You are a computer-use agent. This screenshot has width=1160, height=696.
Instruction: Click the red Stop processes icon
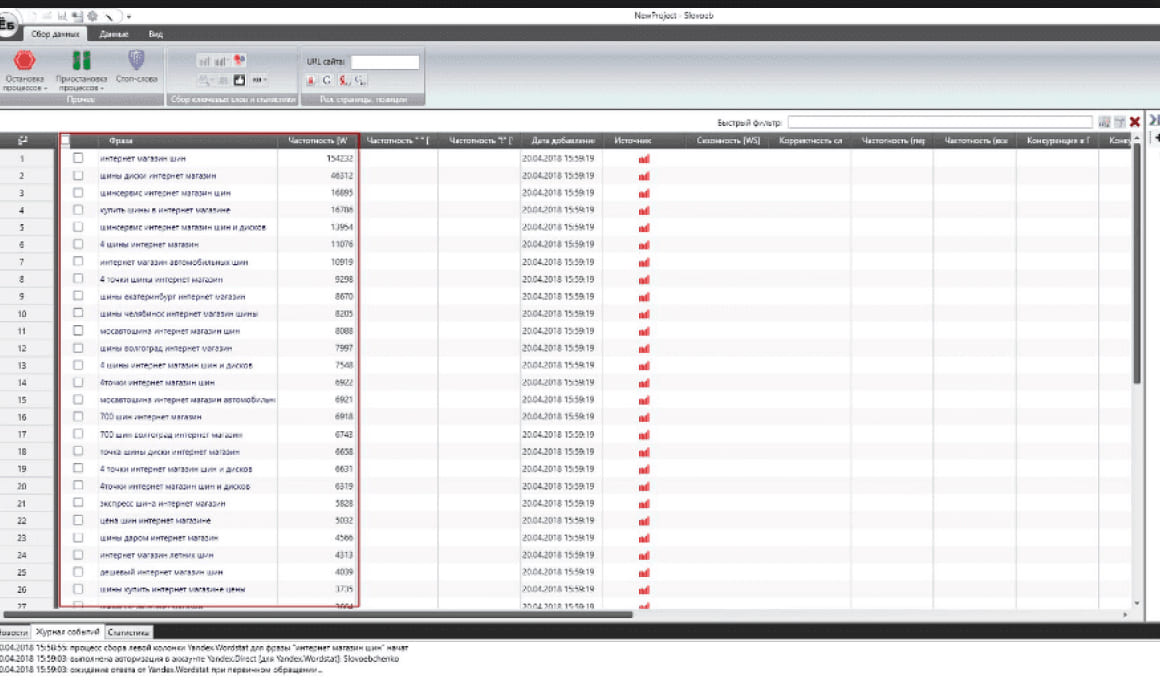26,60
